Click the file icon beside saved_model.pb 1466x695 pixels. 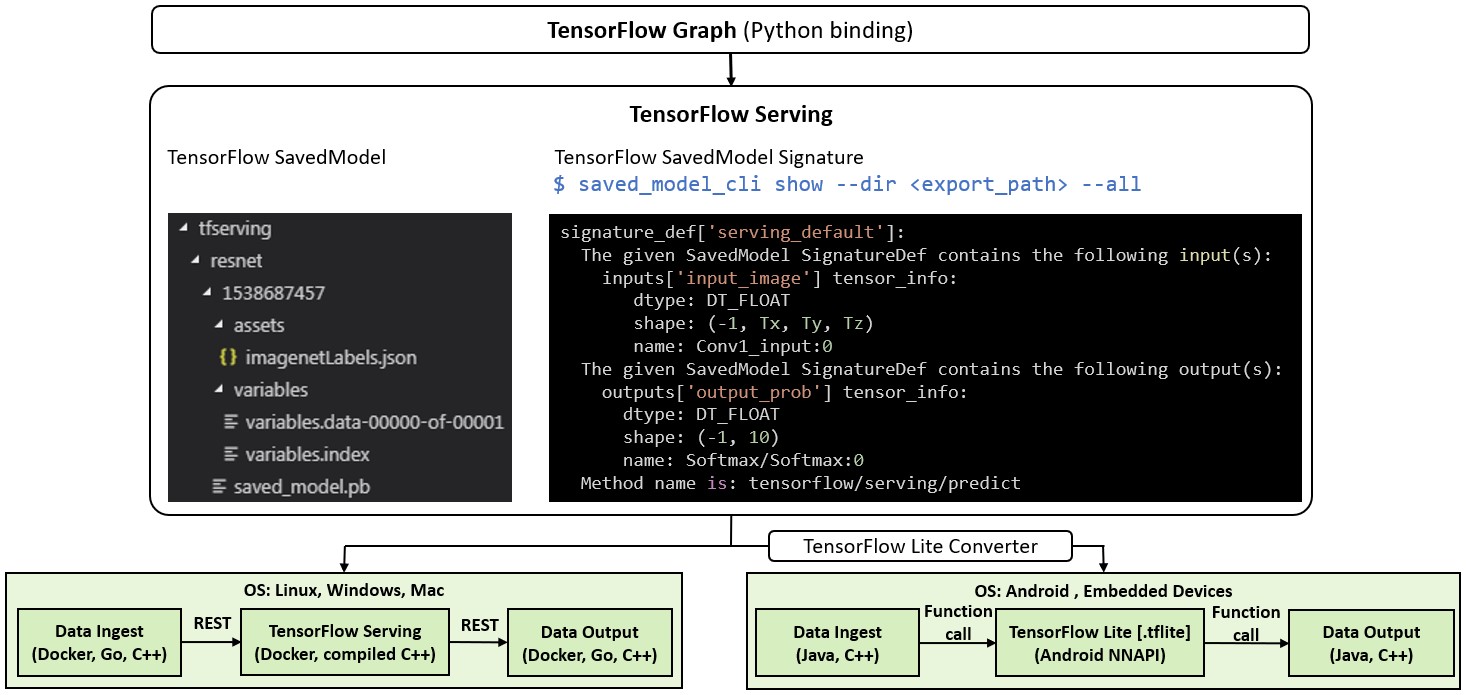tap(220, 486)
